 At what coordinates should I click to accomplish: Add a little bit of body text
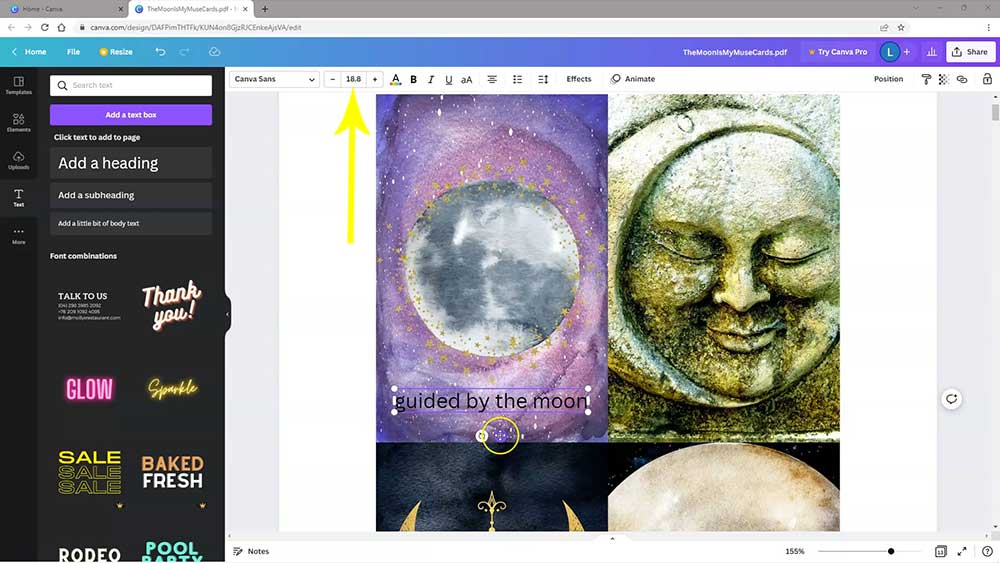(x=131, y=223)
